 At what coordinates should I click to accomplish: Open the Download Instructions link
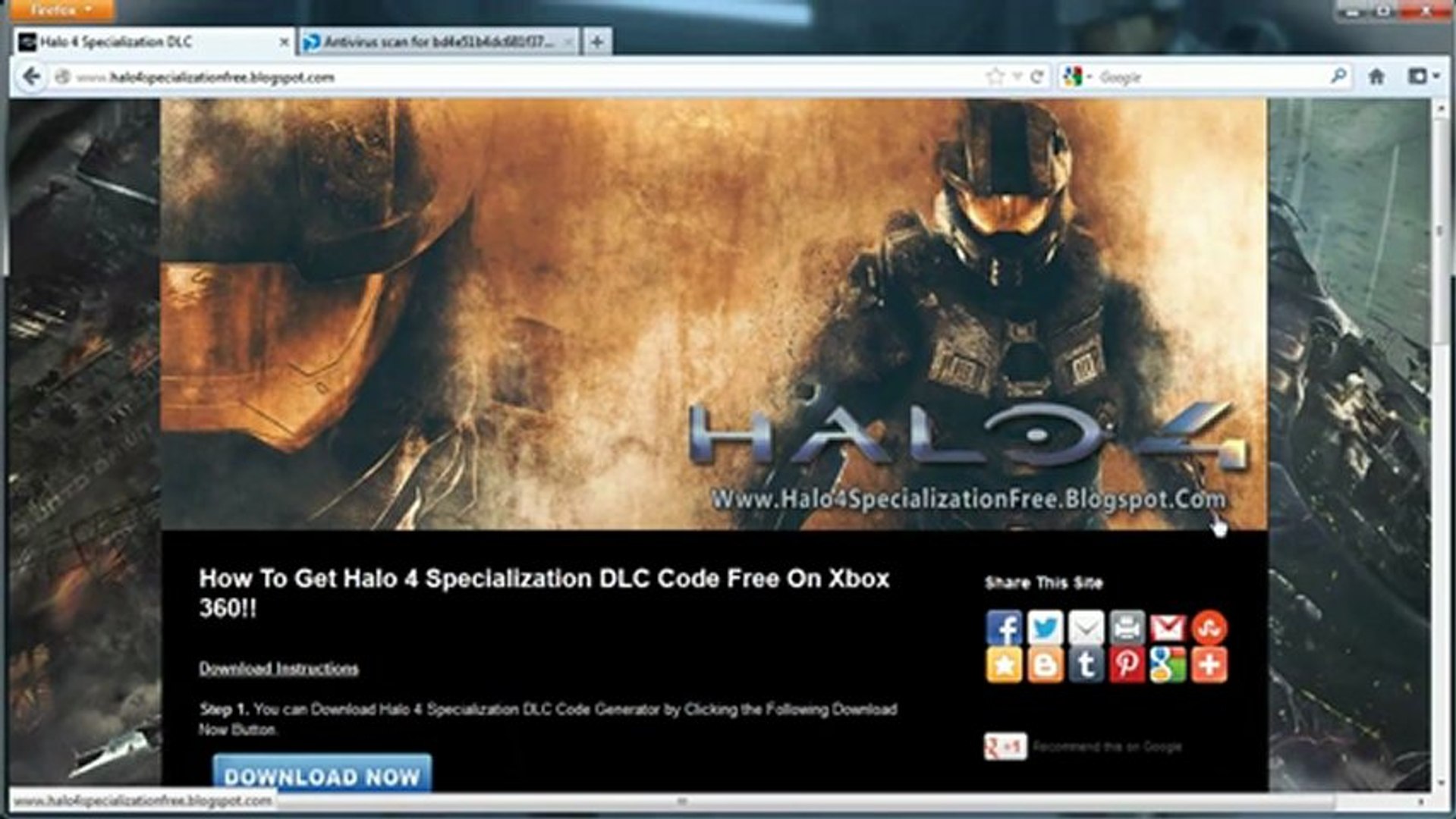tap(278, 669)
